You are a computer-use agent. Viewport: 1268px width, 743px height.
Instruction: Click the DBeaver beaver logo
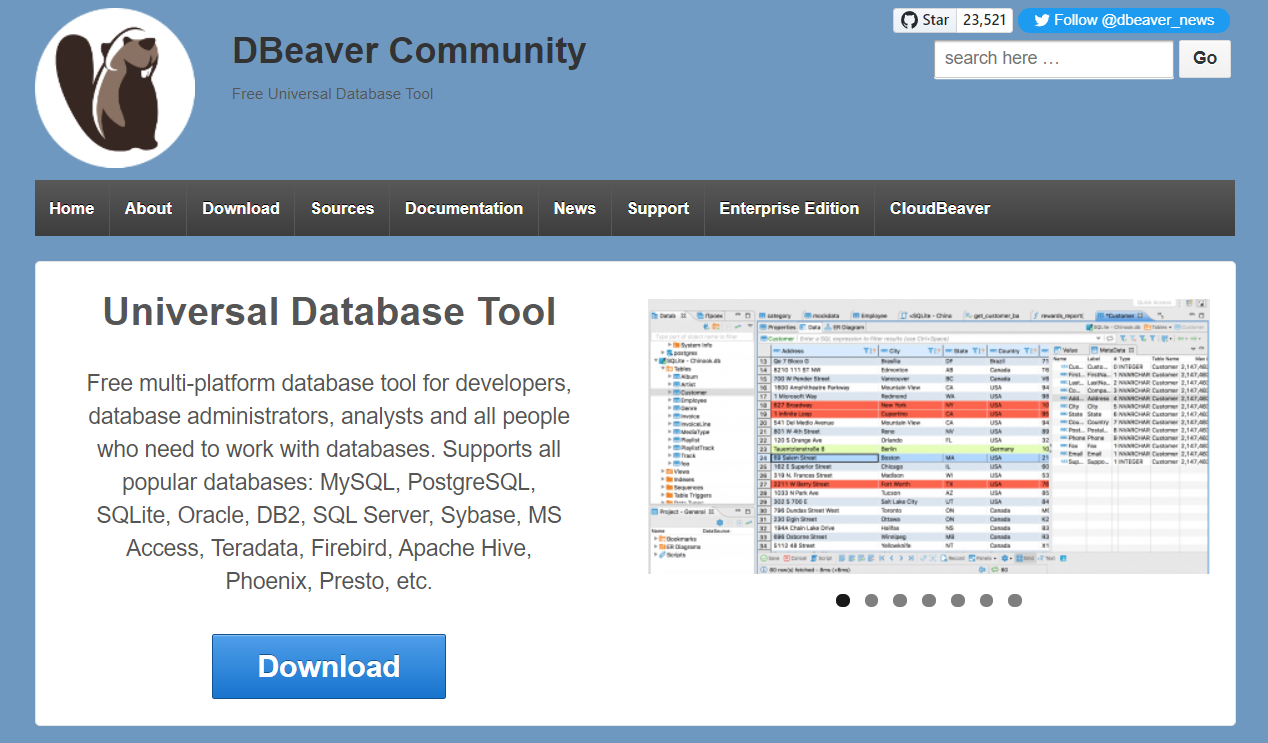click(x=115, y=88)
